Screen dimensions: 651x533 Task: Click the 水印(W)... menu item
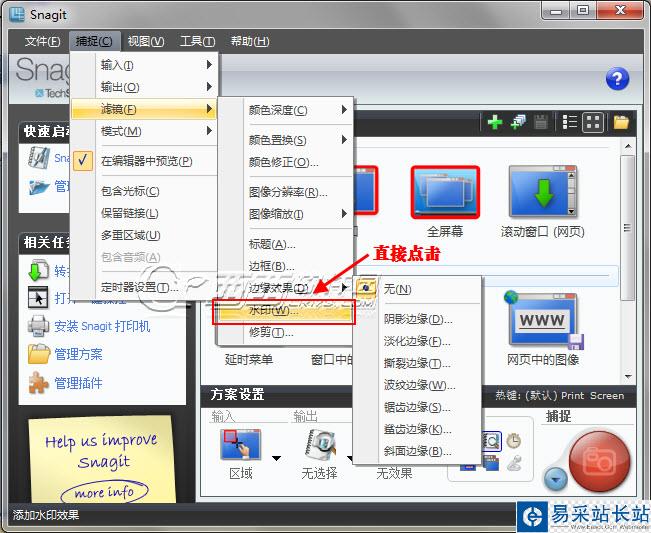(x=284, y=311)
